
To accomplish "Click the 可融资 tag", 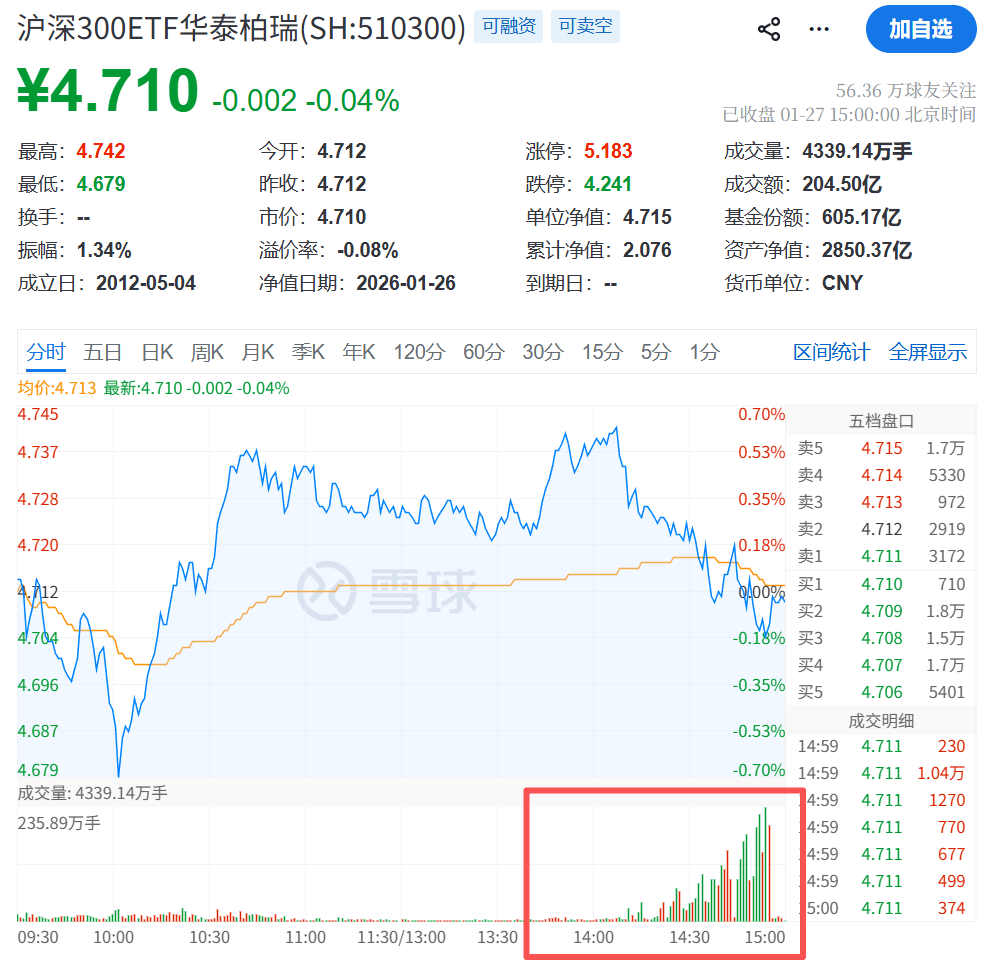I will (510, 27).
